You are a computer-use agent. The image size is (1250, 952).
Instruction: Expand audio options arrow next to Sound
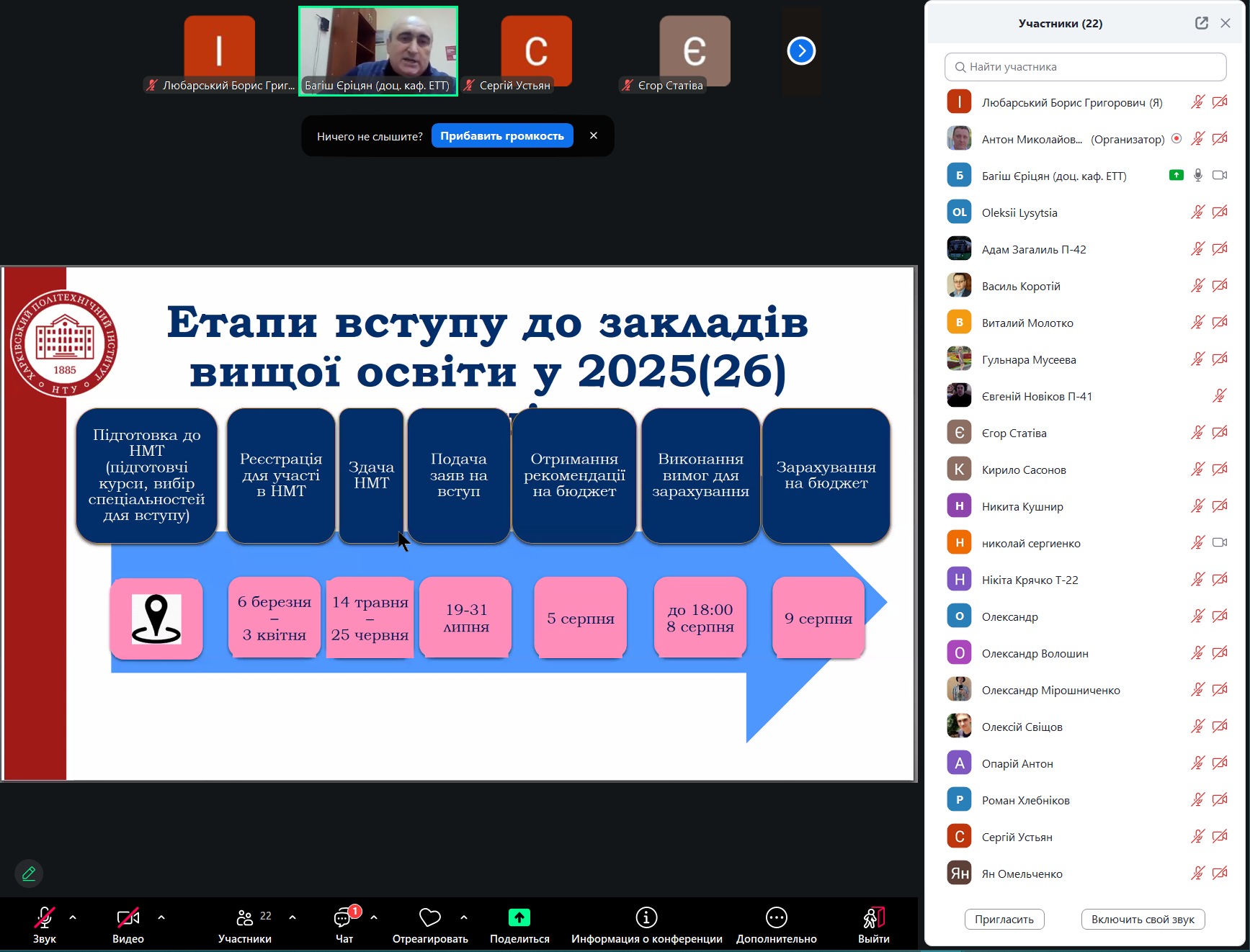point(73,917)
